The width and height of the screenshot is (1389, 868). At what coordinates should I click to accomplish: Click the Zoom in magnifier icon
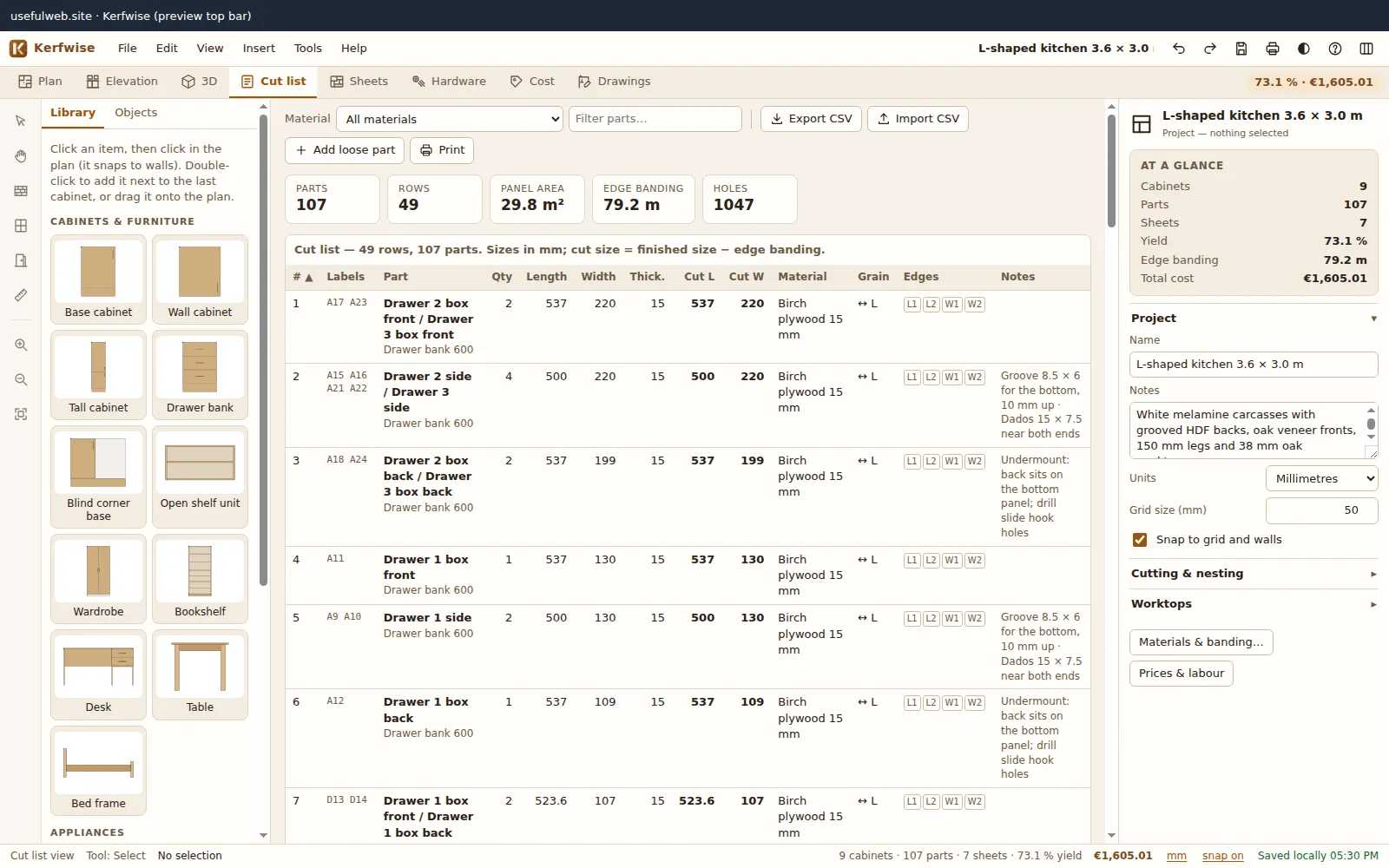(x=21, y=345)
